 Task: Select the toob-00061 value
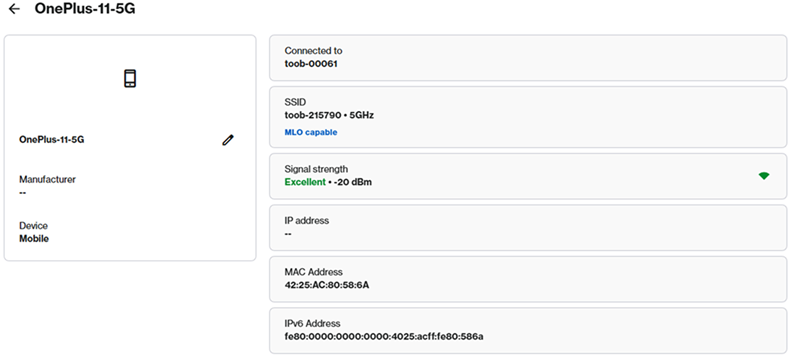(311, 64)
